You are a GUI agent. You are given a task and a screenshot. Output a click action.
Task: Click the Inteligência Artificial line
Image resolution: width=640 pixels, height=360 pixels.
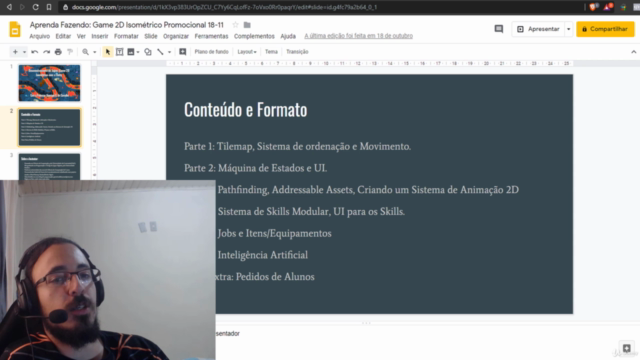[x=262, y=255]
